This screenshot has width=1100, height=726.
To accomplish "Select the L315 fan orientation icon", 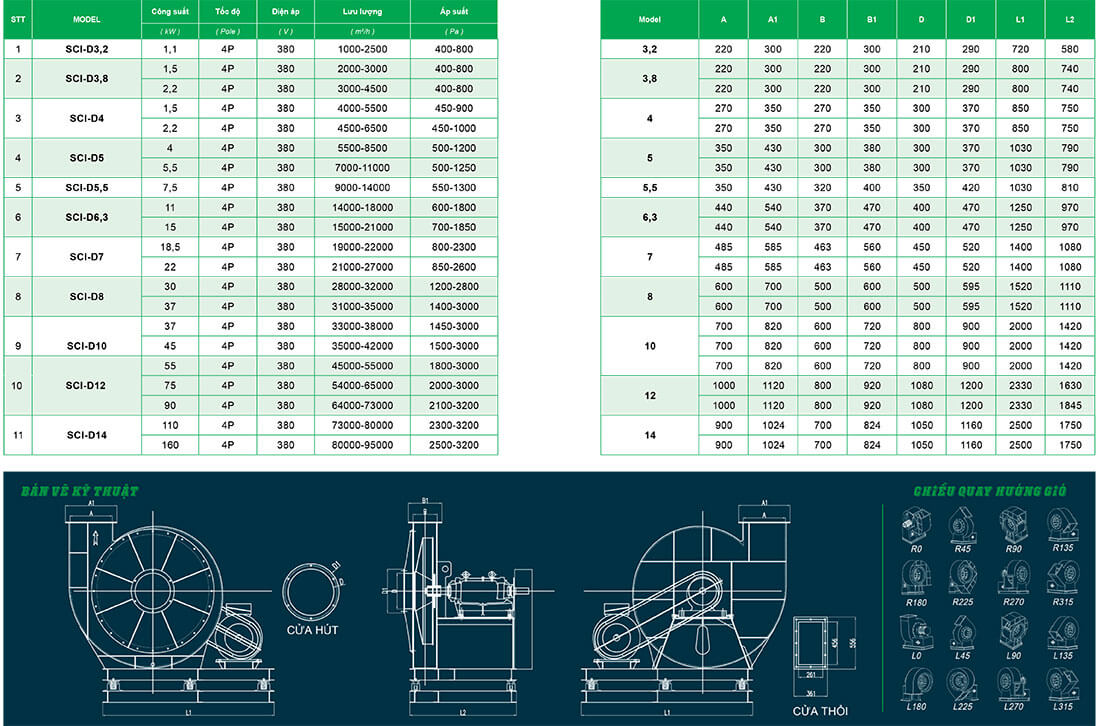I will point(1064,684).
